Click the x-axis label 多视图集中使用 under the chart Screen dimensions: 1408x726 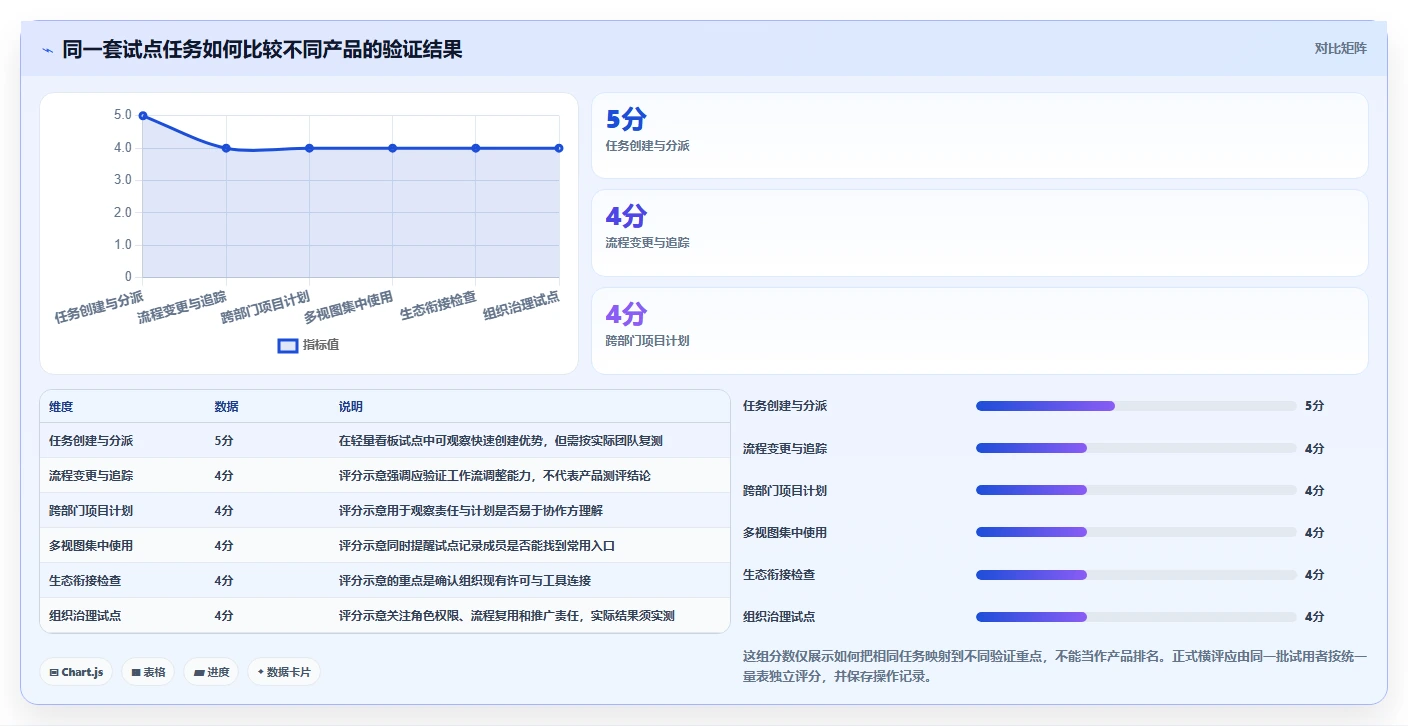[x=348, y=309]
